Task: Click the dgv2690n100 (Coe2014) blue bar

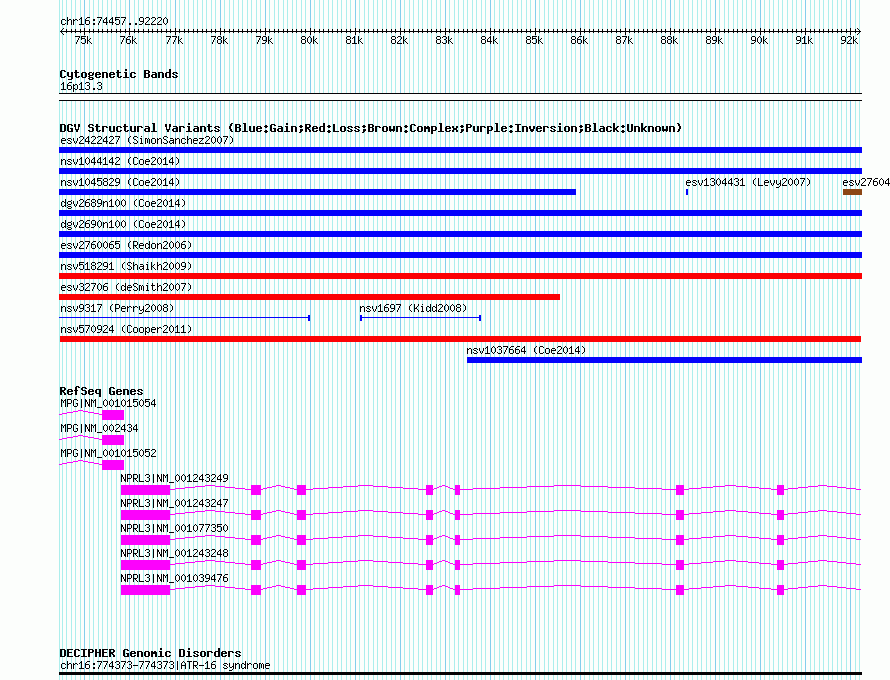Action: coord(460,234)
